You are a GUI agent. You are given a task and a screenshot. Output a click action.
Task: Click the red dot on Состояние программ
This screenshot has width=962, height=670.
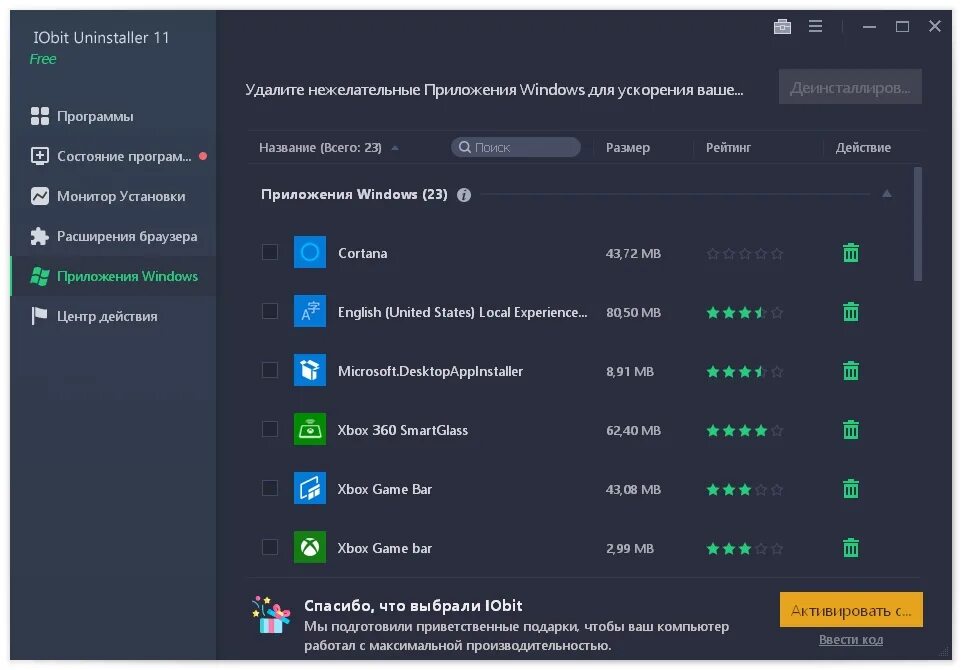pyautogui.click(x=203, y=156)
